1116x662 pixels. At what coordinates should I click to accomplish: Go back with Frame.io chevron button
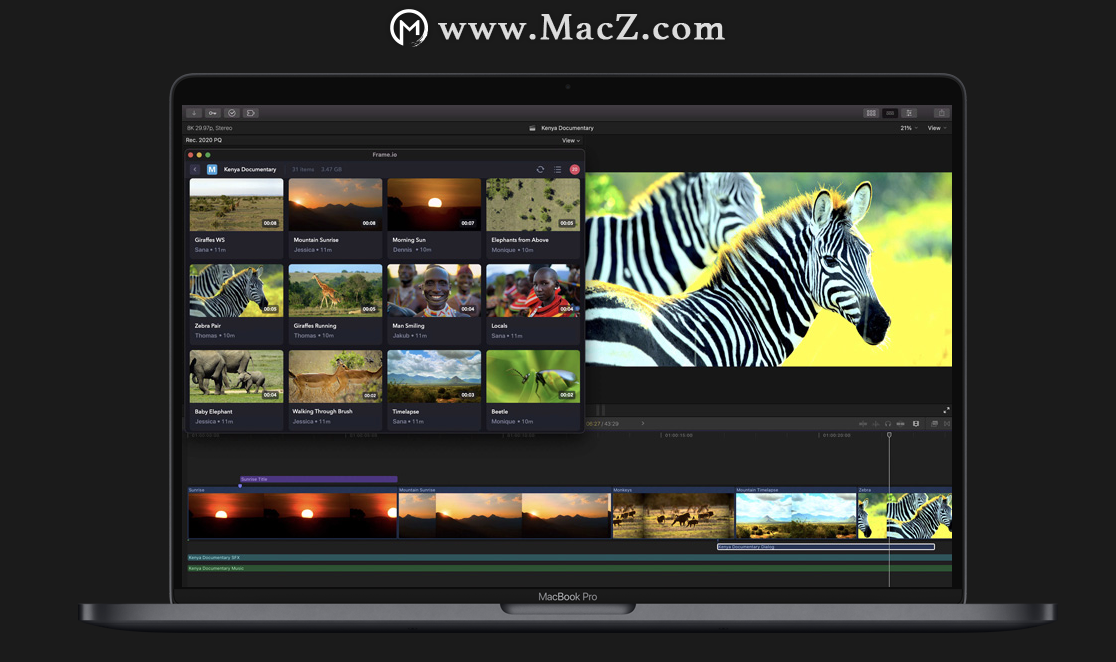195,169
